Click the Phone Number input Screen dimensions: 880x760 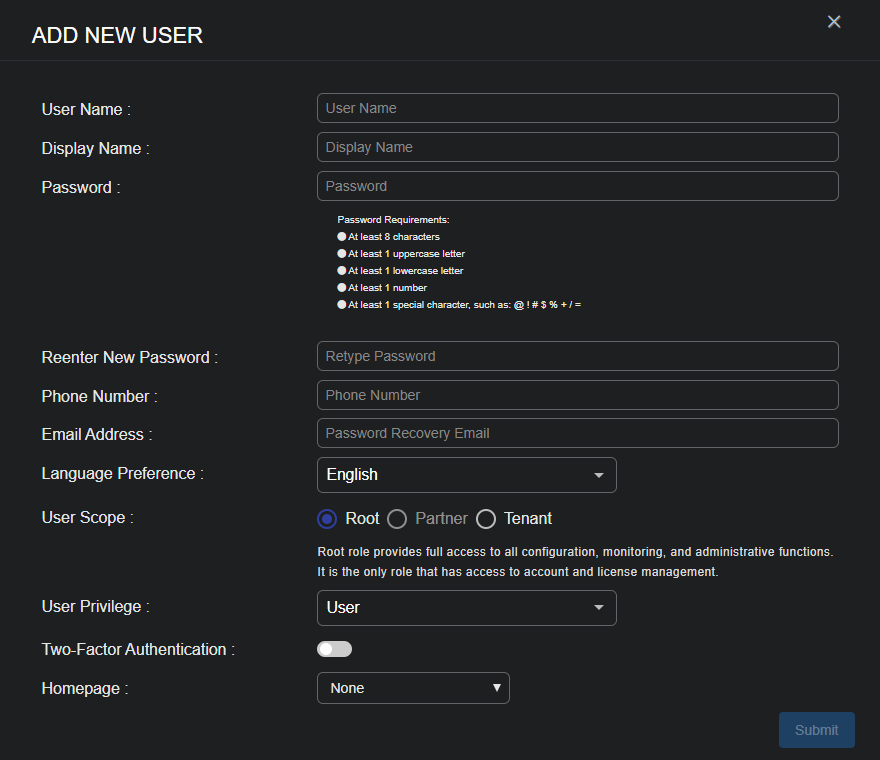[577, 395]
